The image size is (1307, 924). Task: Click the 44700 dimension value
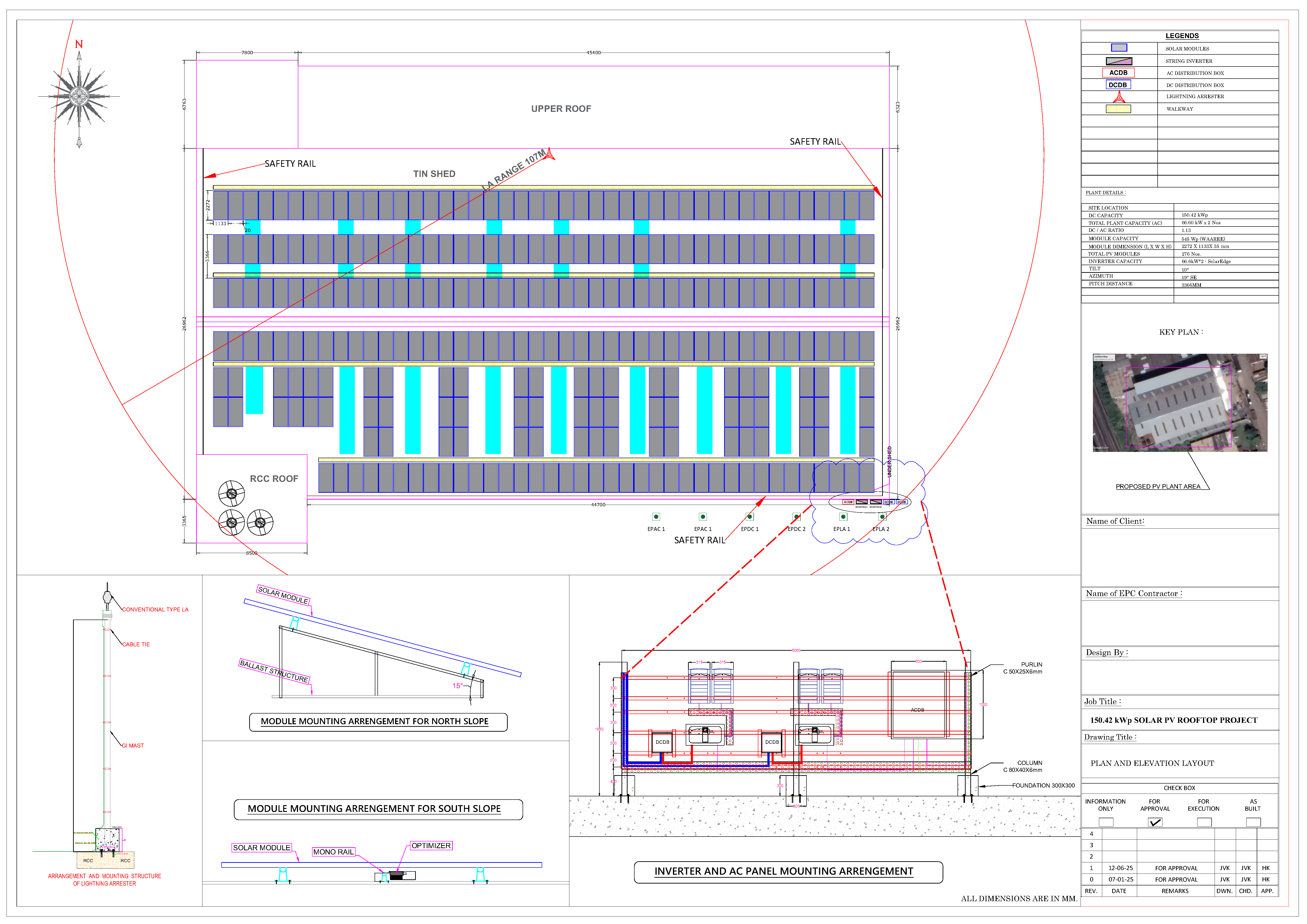pyautogui.click(x=598, y=505)
